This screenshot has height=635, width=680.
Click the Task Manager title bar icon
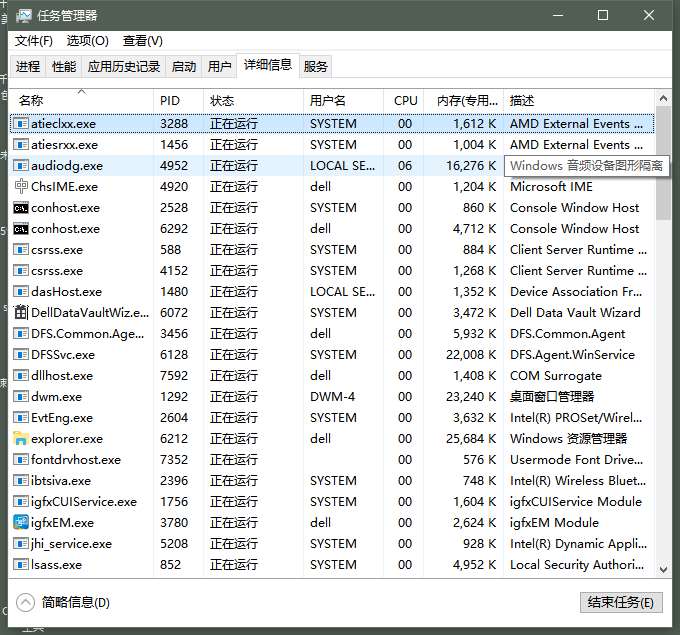(24, 16)
